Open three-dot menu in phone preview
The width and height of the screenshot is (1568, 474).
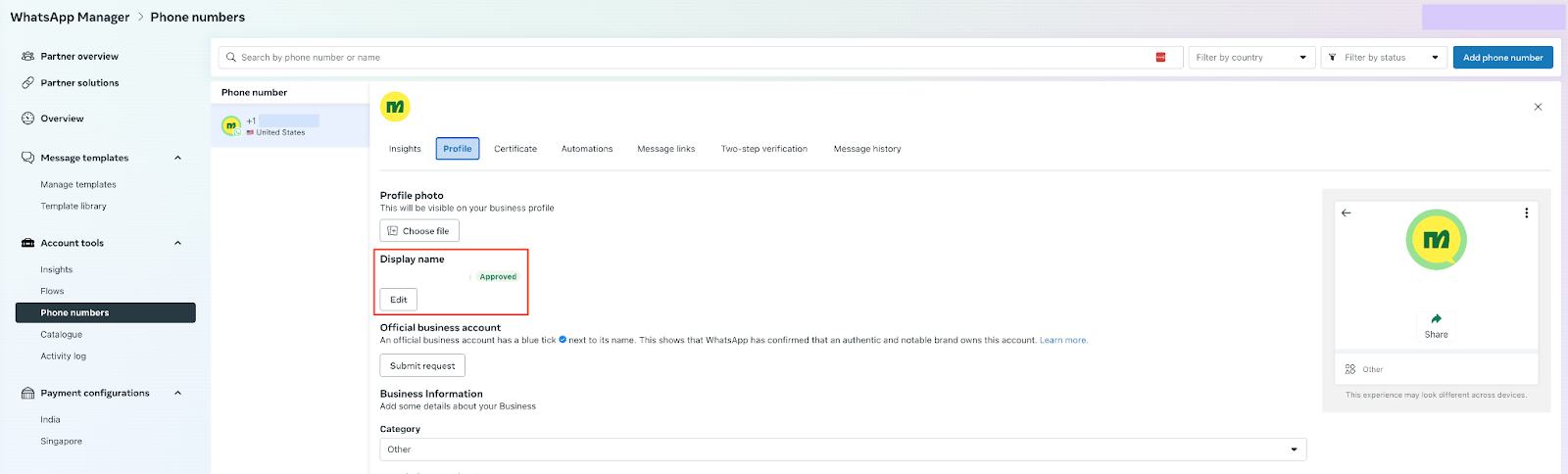[1526, 213]
